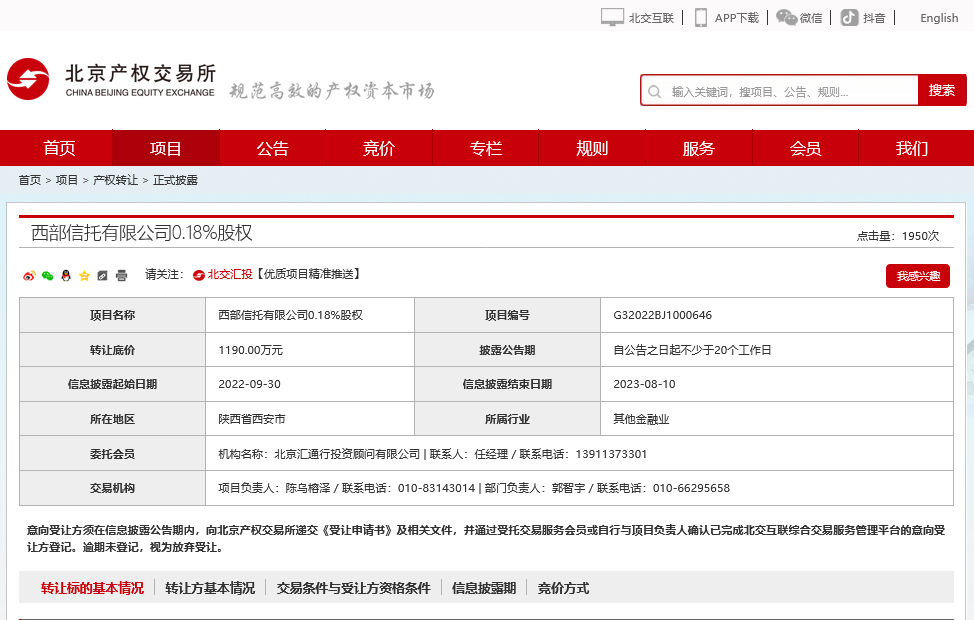The height and width of the screenshot is (620, 974).
Task: Click the magnifier icon in the search box
Action: pyautogui.click(x=655, y=89)
